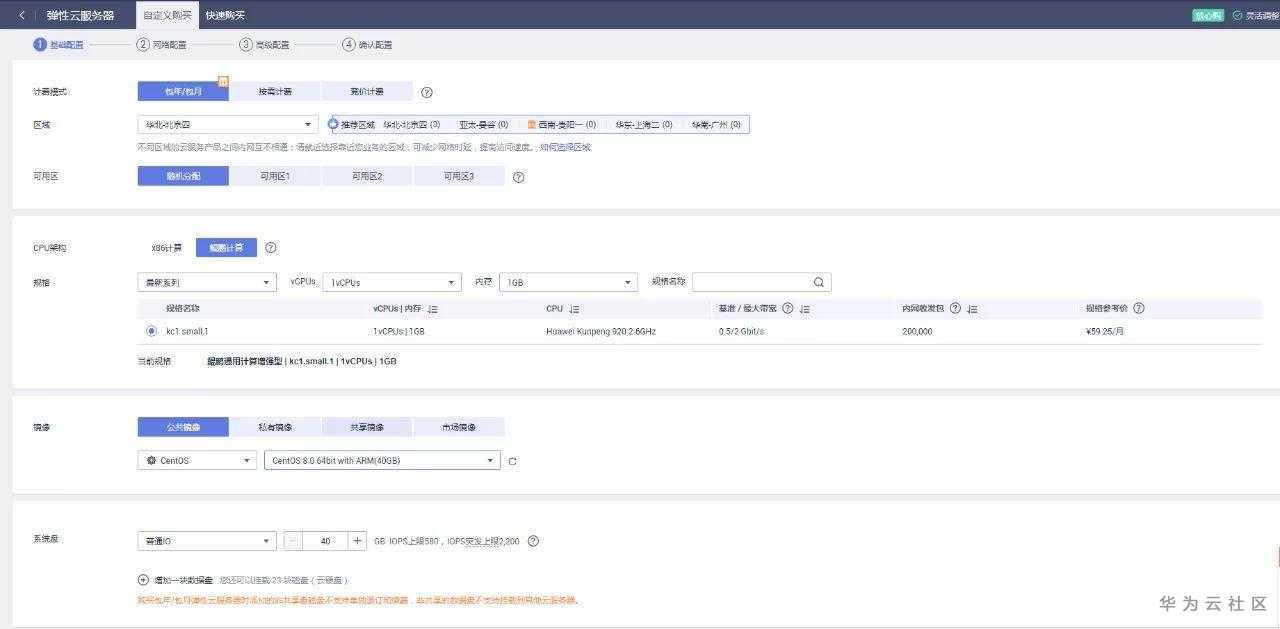The width and height of the screenshot is (1280, 629).
Task: Click 灵活调整 icon in top right
Action: pyautogui.click(x=1238, y=15)
